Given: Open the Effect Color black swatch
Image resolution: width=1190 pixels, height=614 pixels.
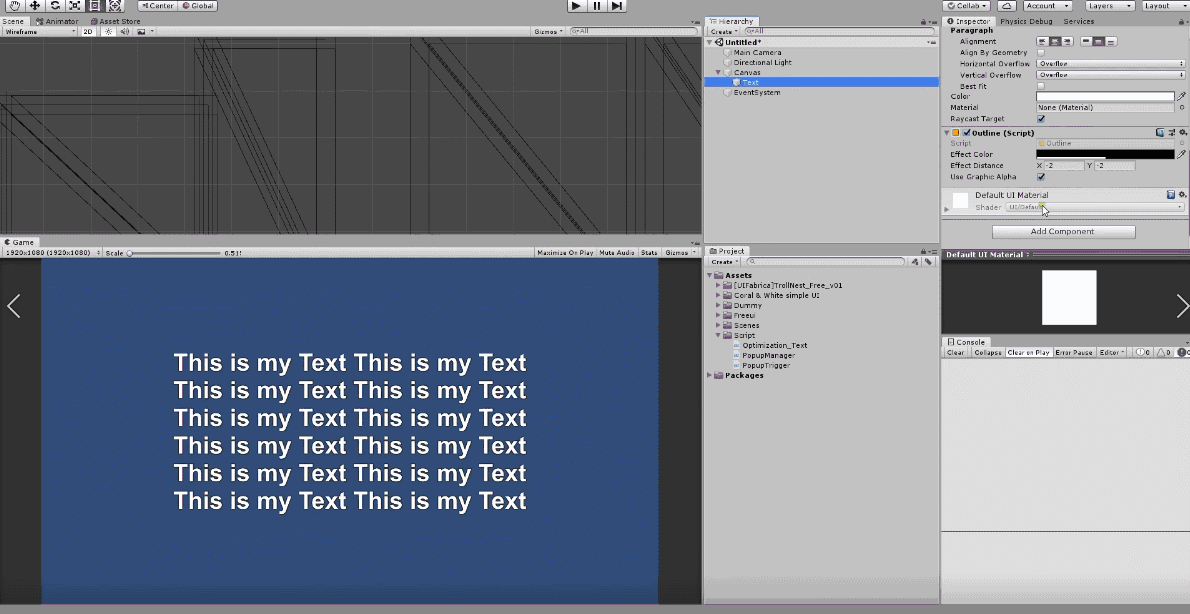Looking at the screenshot, I should (x=1105, y=154).
